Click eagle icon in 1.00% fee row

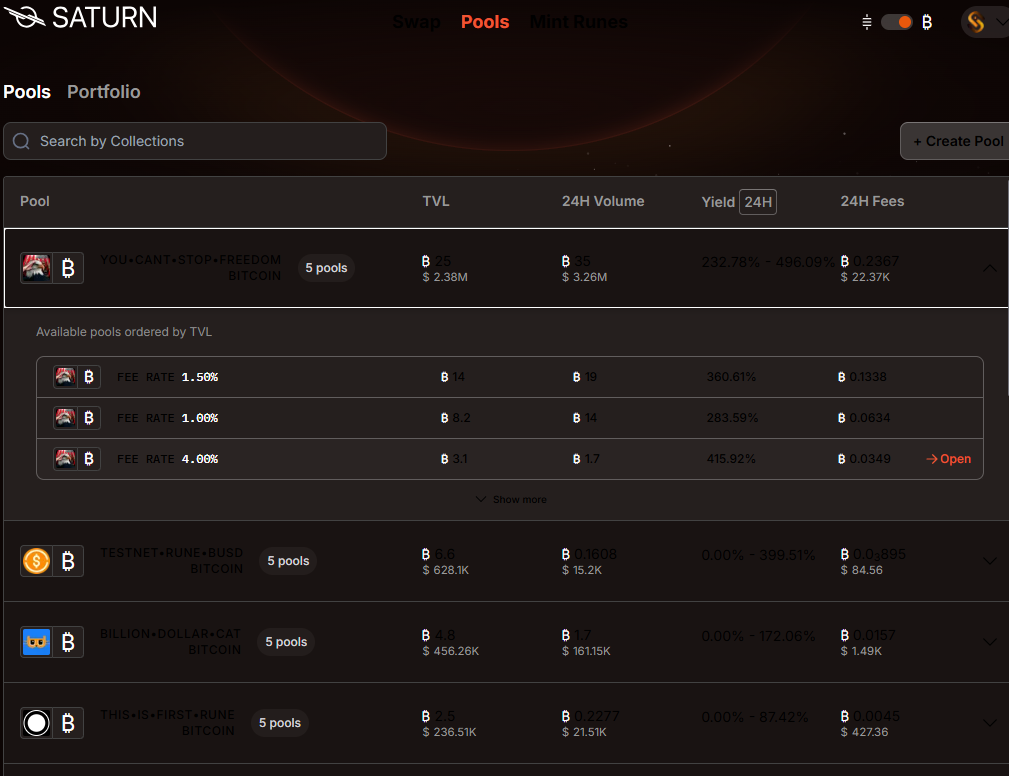point(65,418)
